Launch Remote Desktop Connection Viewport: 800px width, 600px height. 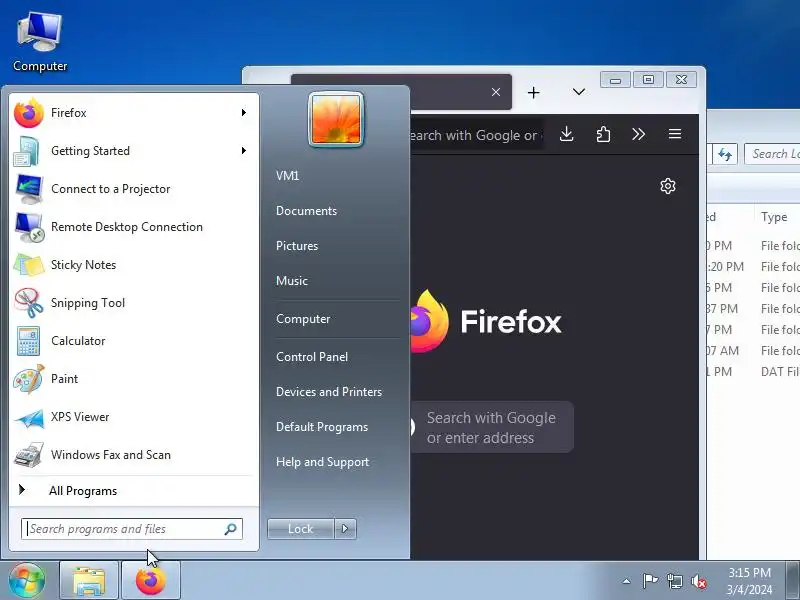[132, 227]
